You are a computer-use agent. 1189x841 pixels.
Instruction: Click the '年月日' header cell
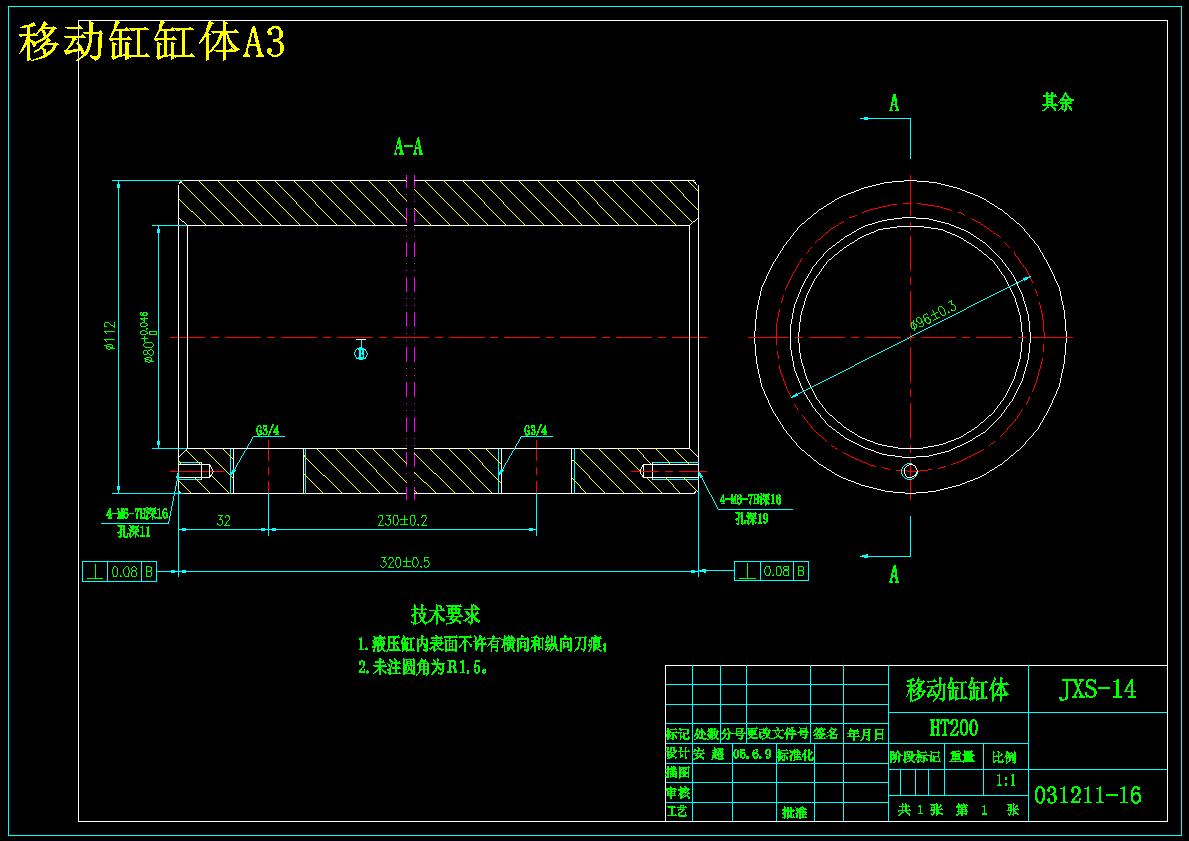(866, 734)
